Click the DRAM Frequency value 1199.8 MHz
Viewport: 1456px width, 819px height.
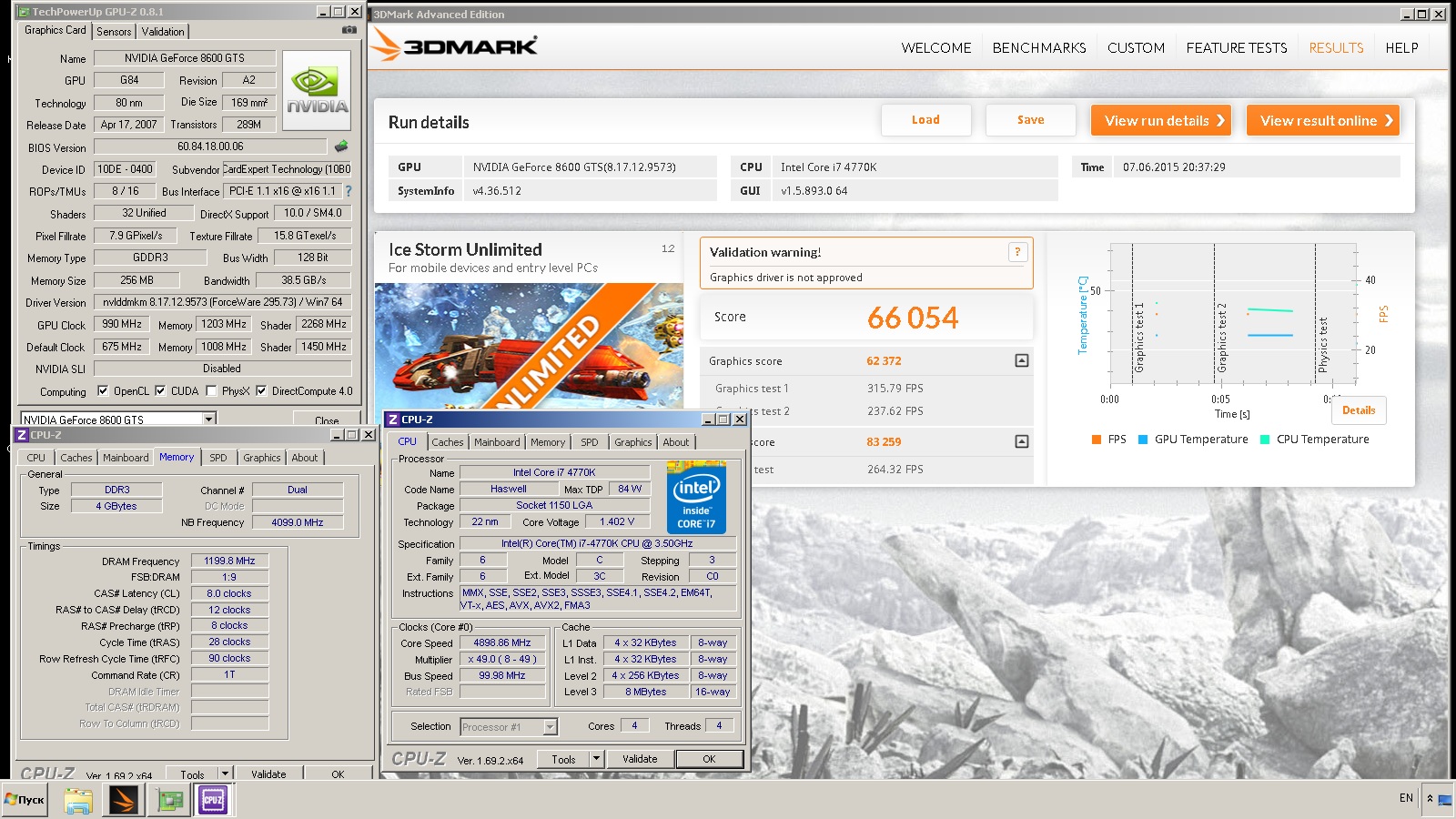pyautogui.click(x=229, y=561)
